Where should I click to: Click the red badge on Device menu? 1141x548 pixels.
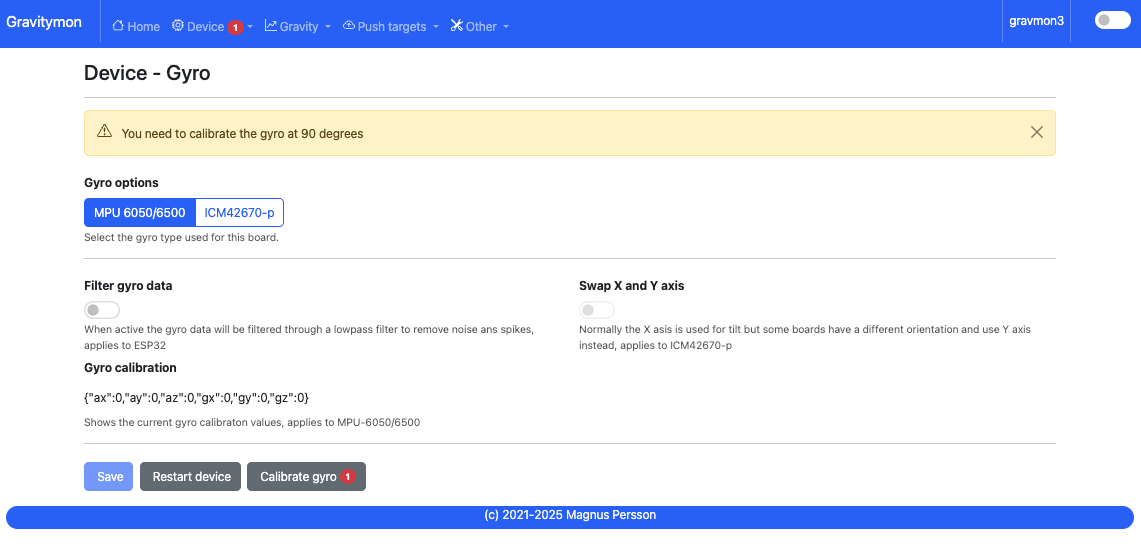(x=235, y=27)
